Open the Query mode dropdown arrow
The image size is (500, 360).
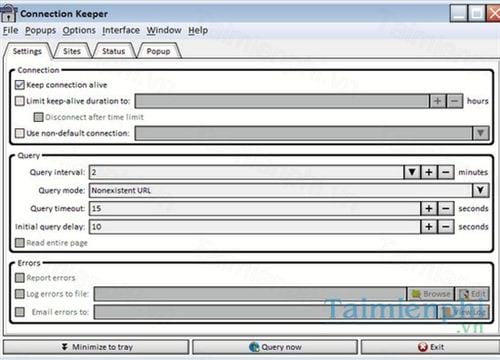click(480, 190)
